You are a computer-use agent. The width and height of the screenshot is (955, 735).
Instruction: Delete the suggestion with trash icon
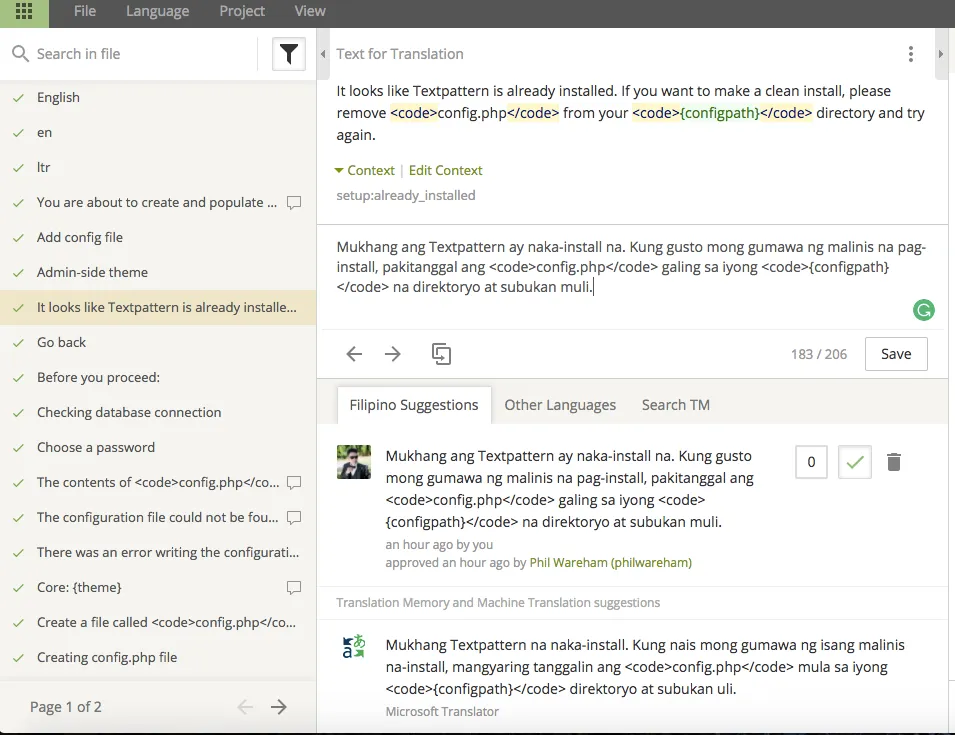[x=893, y=462]
